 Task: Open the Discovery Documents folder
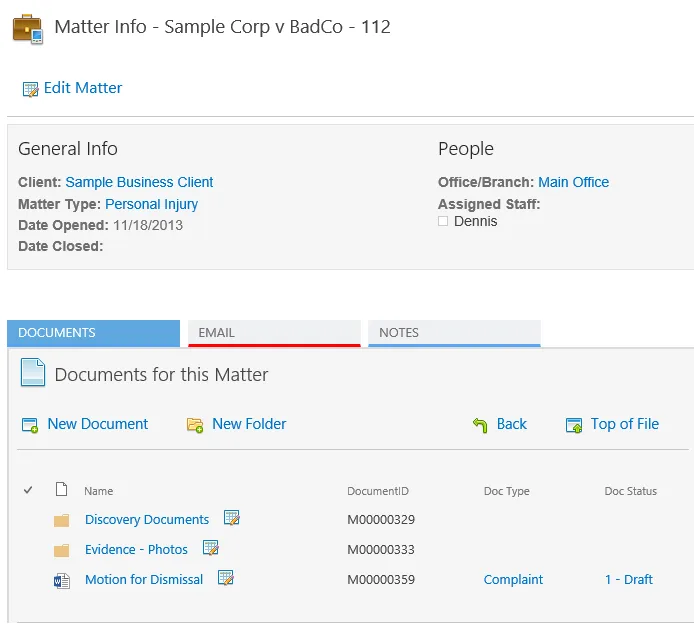(147, 519)
